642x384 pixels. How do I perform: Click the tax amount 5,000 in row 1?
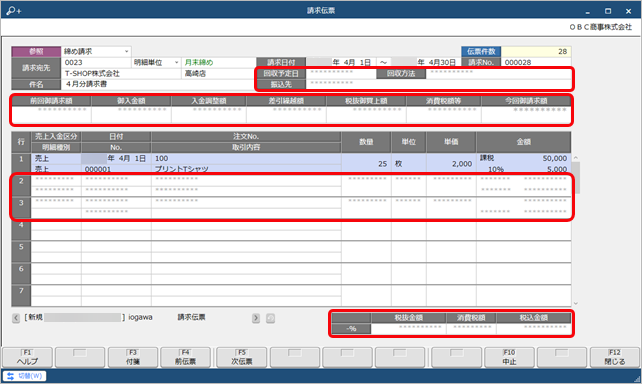(x=557, y=169)
